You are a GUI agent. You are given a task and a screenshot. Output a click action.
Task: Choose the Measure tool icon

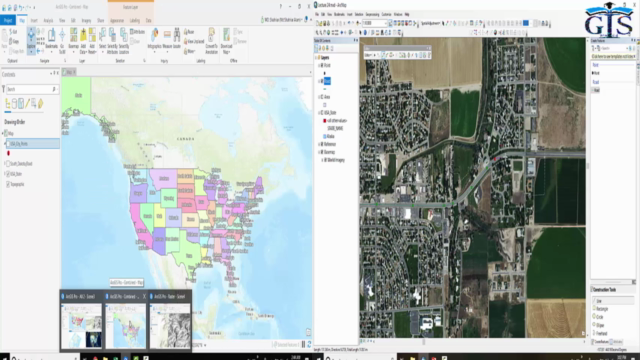tap(167, 35)
